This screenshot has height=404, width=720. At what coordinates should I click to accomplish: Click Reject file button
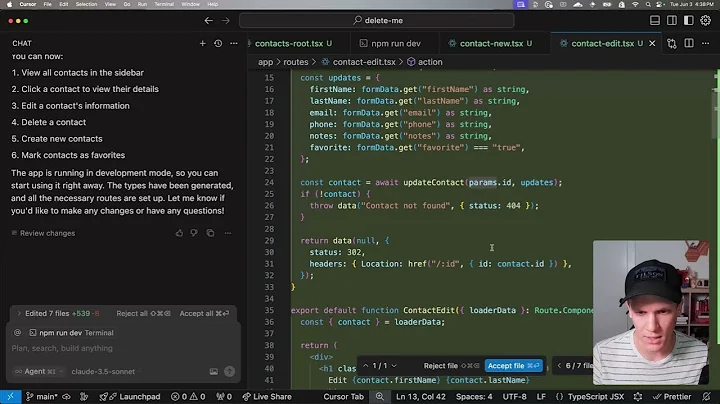click(451, 366)
